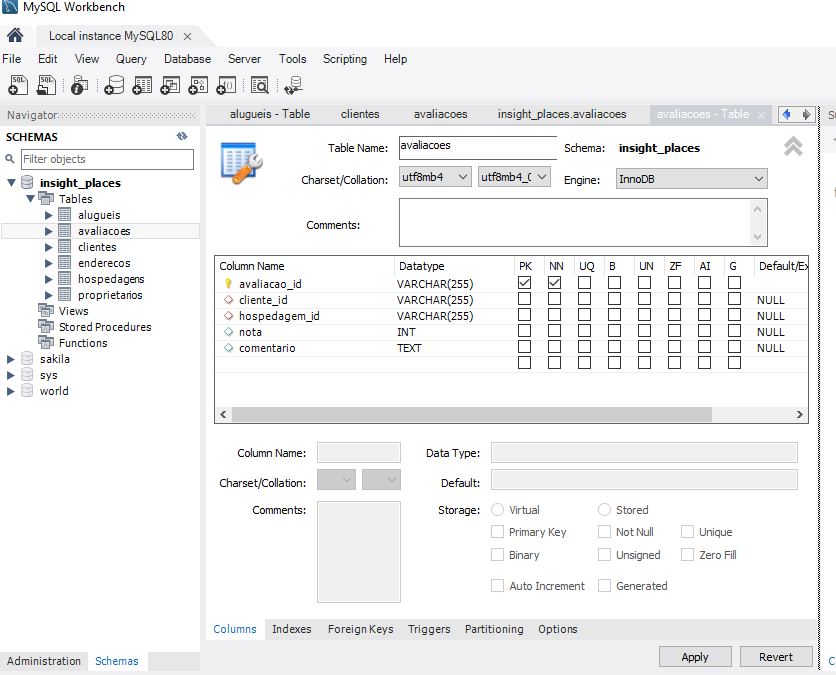Screen dimensions: 836x675
Task: Create a new SQL tab icon
Action: [x=18, y=85]
